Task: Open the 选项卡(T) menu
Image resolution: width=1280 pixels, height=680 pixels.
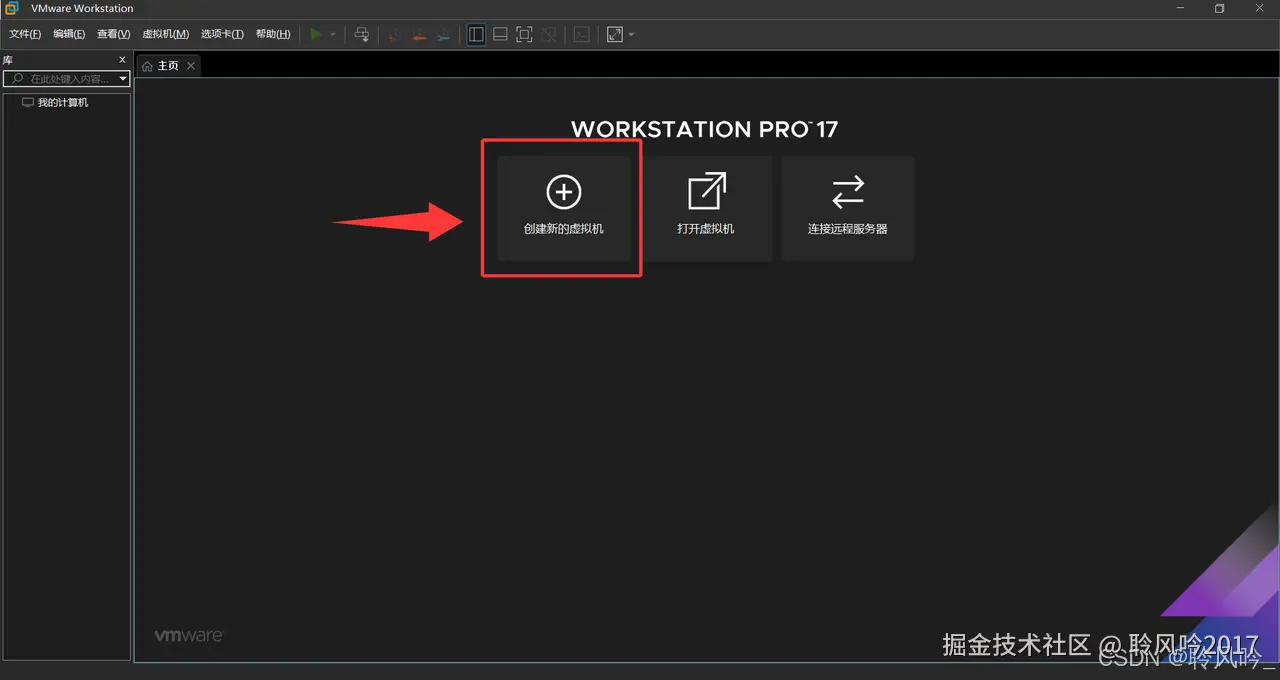Action: pyautogui.click(x=222, y=34)
